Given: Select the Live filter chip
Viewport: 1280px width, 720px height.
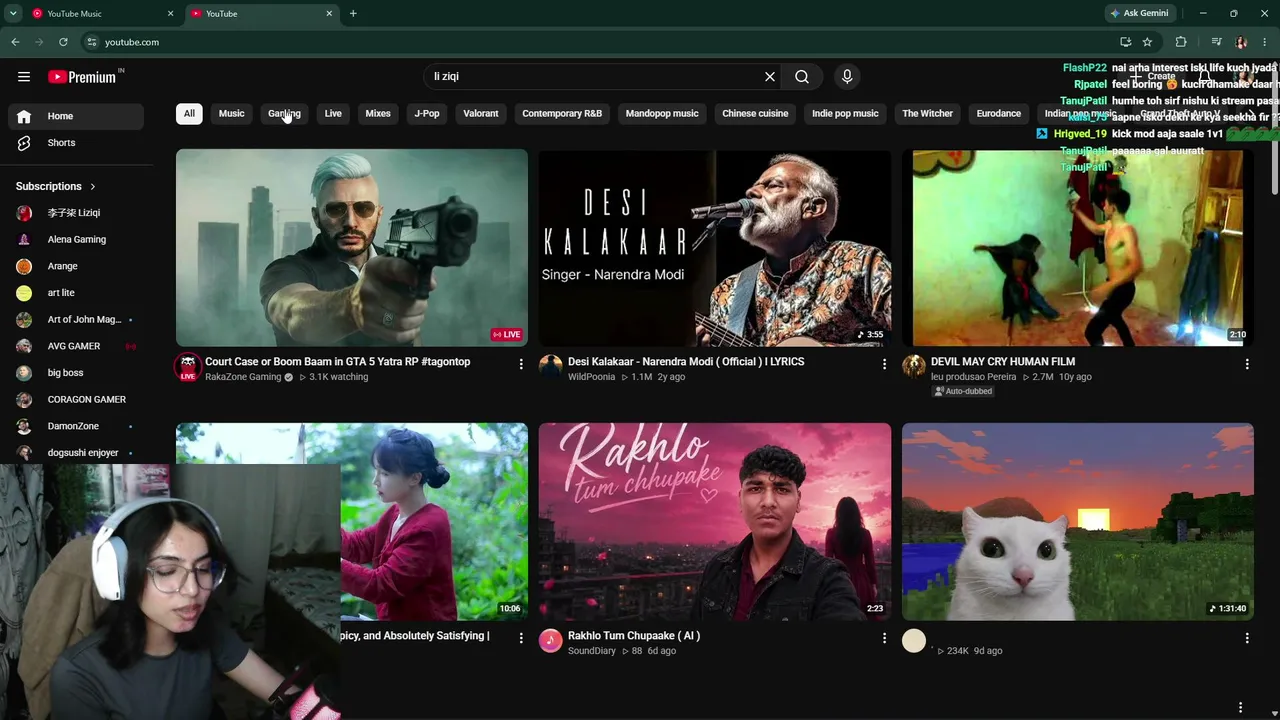Looking at the screenshot, I should pyautogui.click(x=333, y=114).
